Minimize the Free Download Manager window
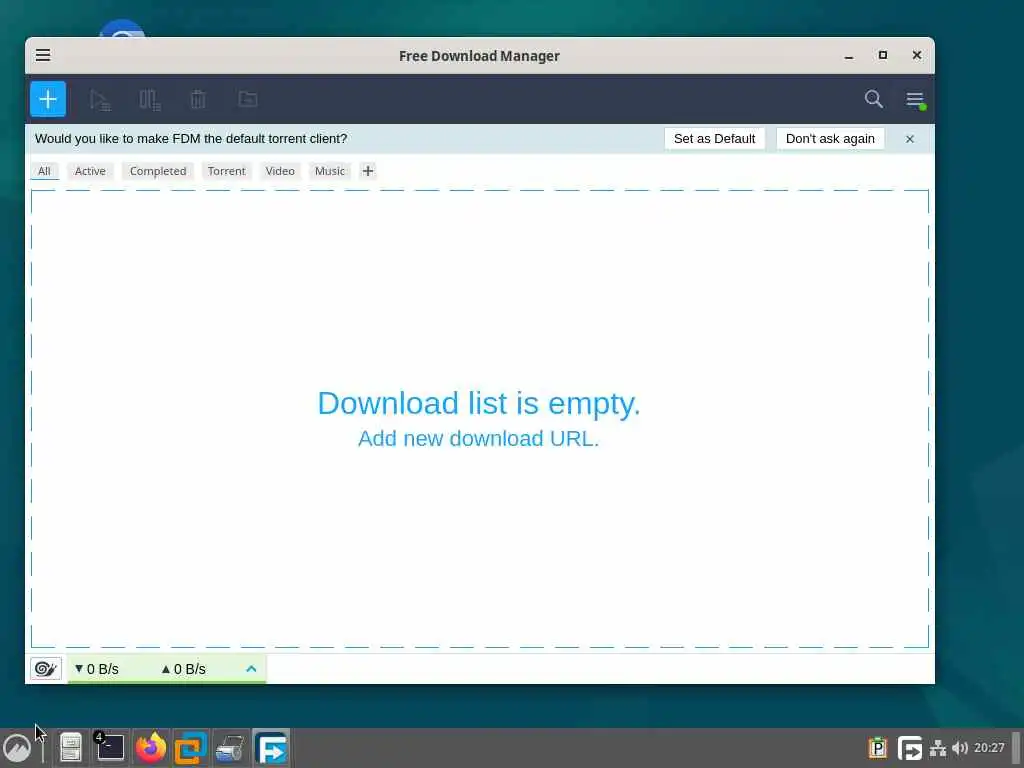The width and height of the screenshot is (1024, 768). tap(849, 56)
